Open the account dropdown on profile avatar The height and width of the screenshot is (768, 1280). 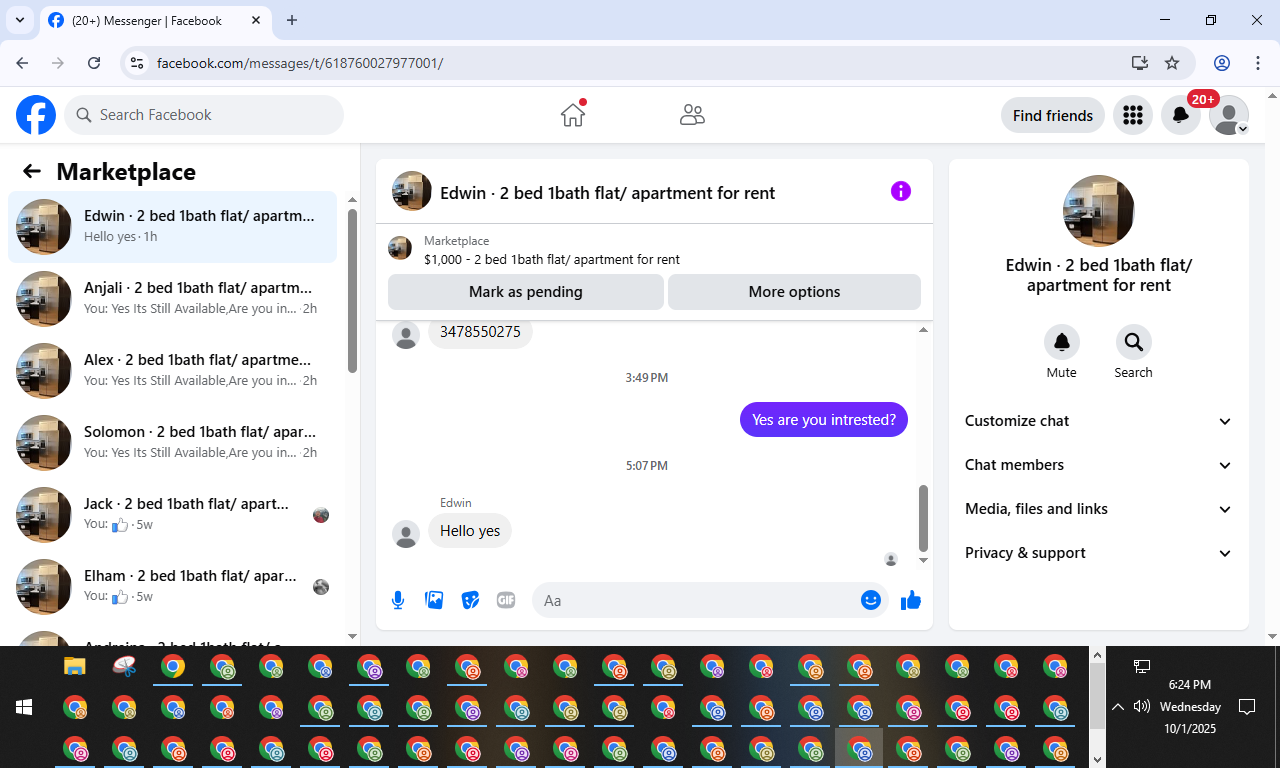coord(1229,115)
